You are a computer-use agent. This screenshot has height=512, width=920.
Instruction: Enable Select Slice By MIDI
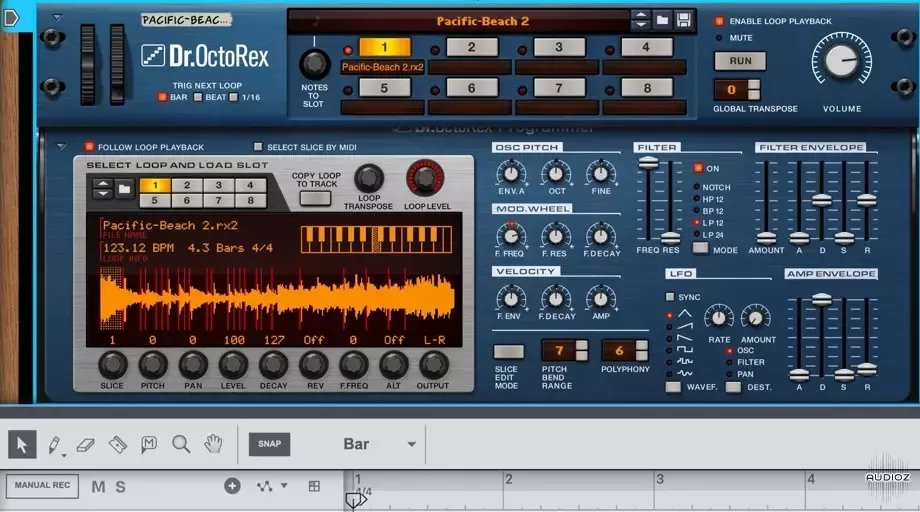(x=258, y=147)
